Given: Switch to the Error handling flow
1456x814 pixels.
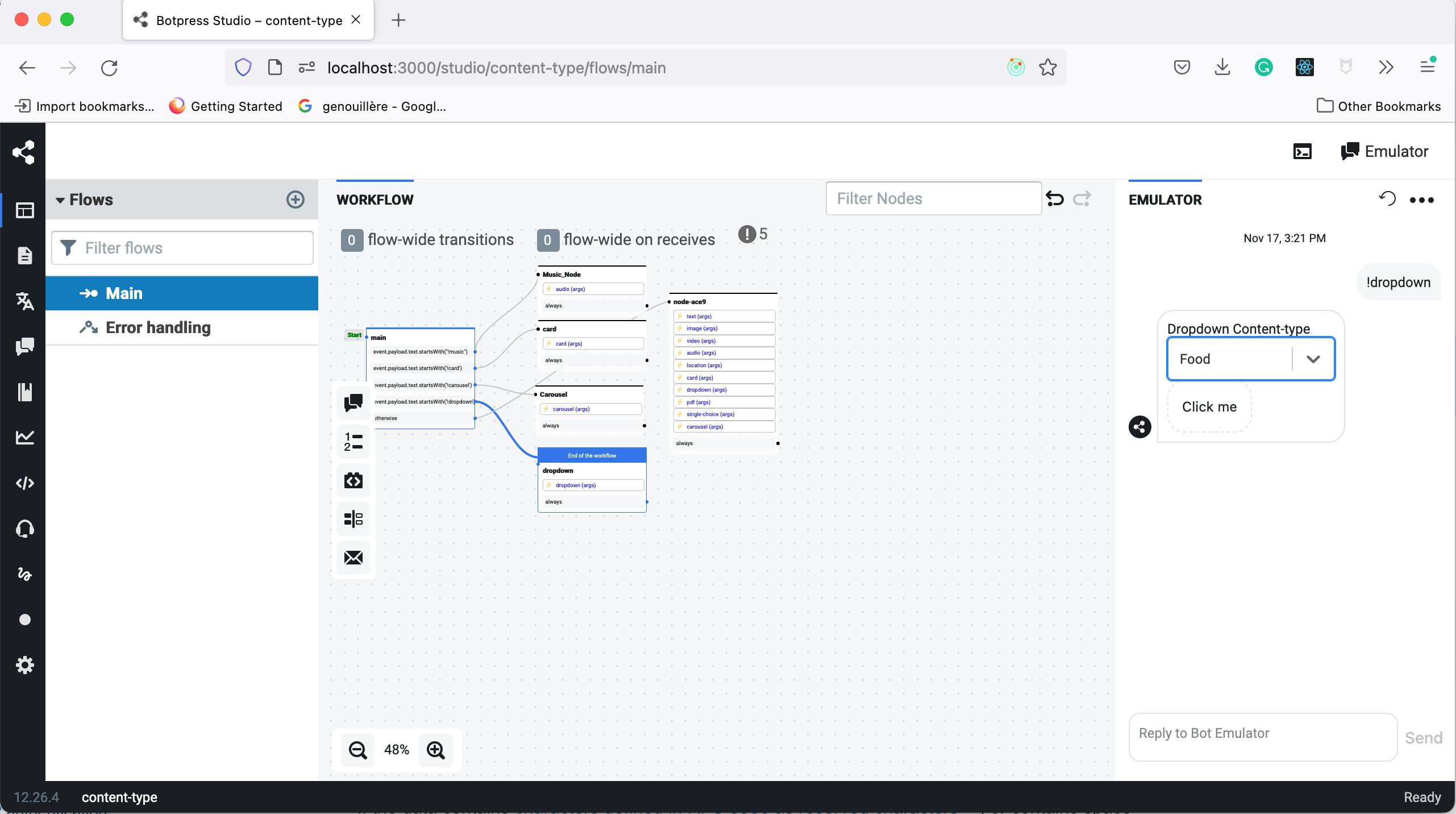Looking at the screenshot, I should click(157, 327).
